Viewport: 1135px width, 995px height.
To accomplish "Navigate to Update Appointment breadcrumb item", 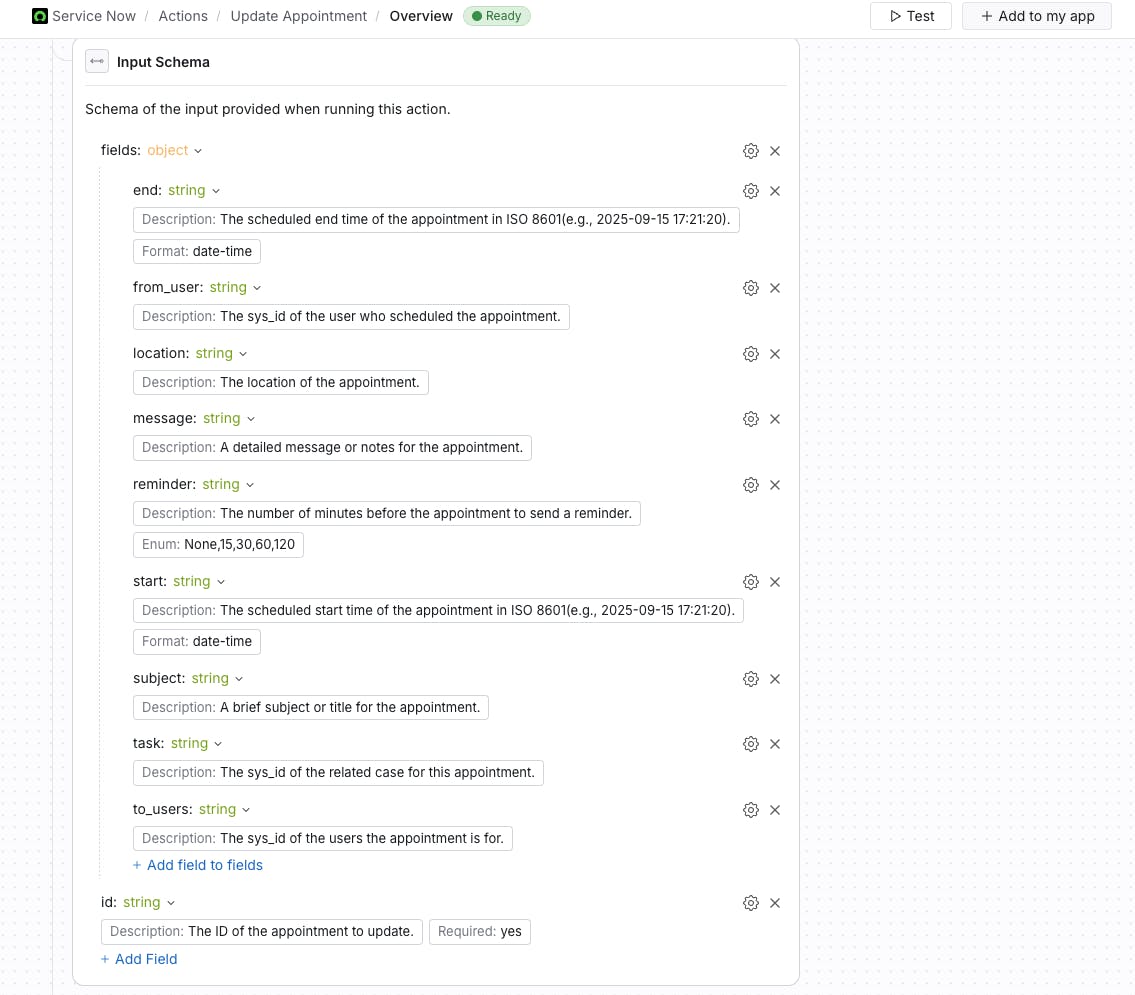I will (298, 16).
